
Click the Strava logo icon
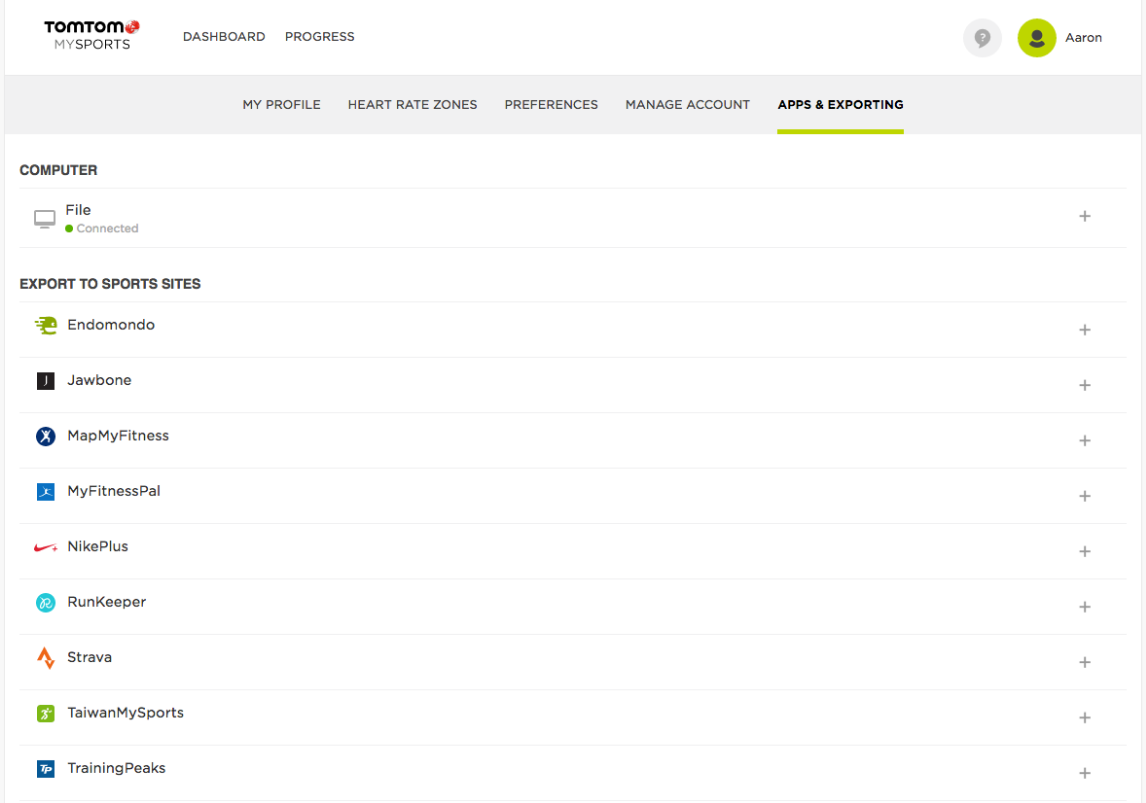tap(45, 658)
